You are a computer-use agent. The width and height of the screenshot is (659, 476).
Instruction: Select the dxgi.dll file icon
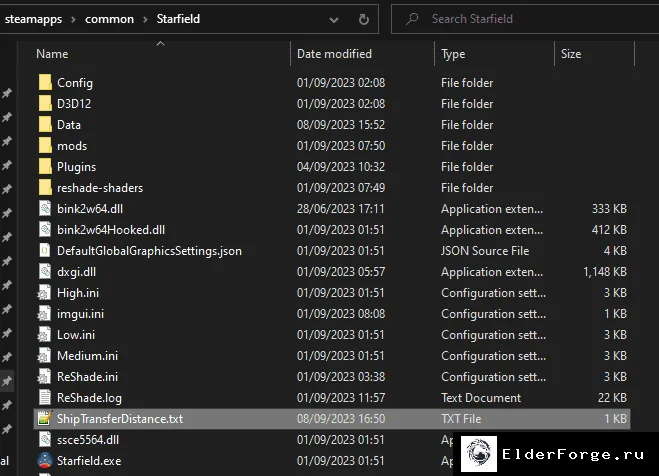pos(45,271)
